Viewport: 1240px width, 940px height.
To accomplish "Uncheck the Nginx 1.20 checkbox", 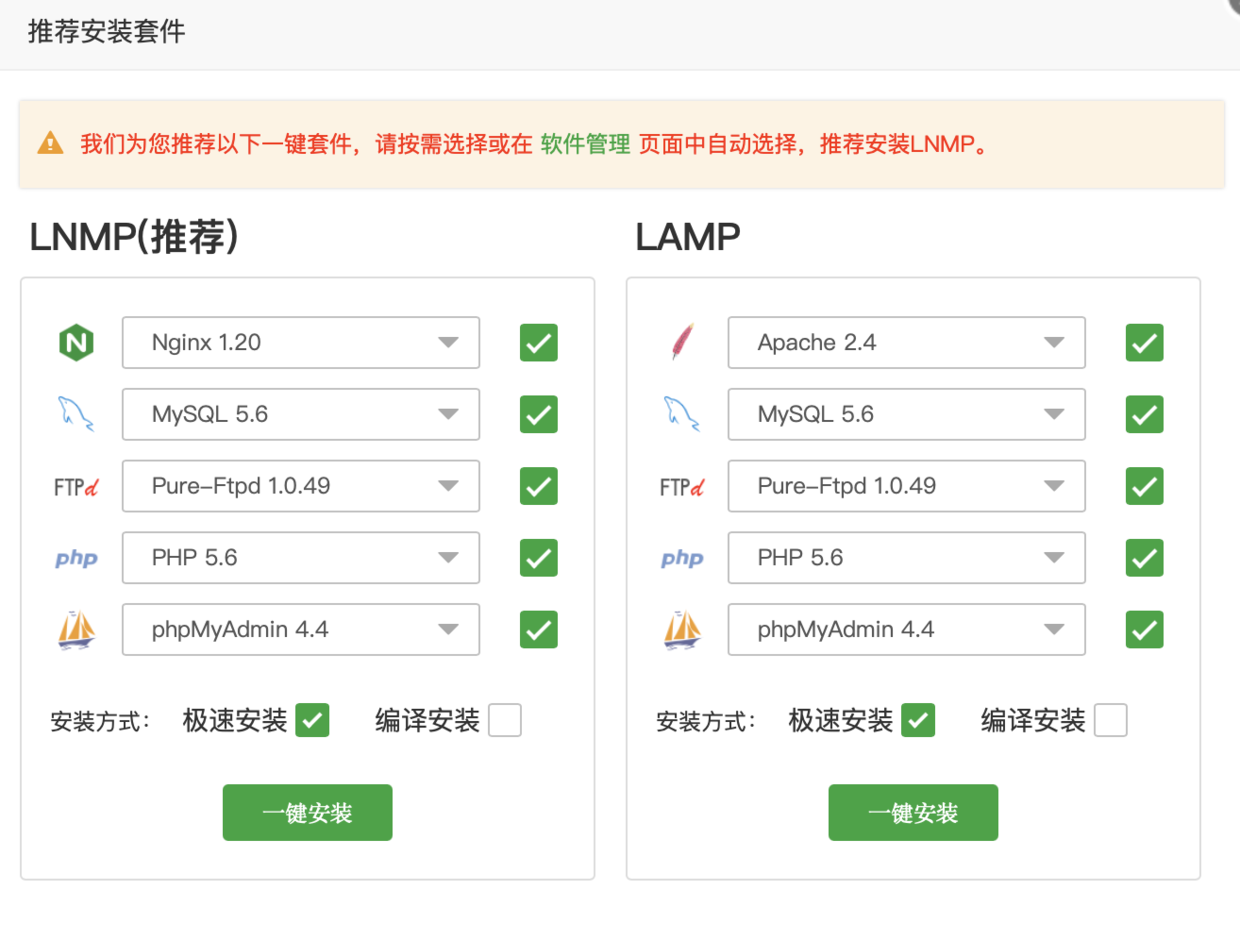I will coord(538,343).
